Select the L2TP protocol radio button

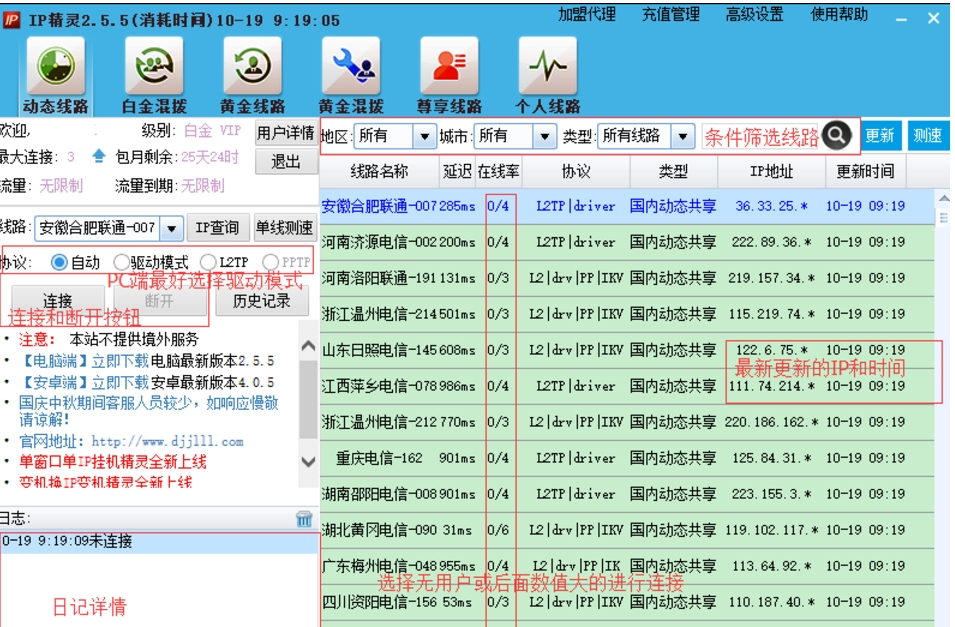[x=208, y=263]
